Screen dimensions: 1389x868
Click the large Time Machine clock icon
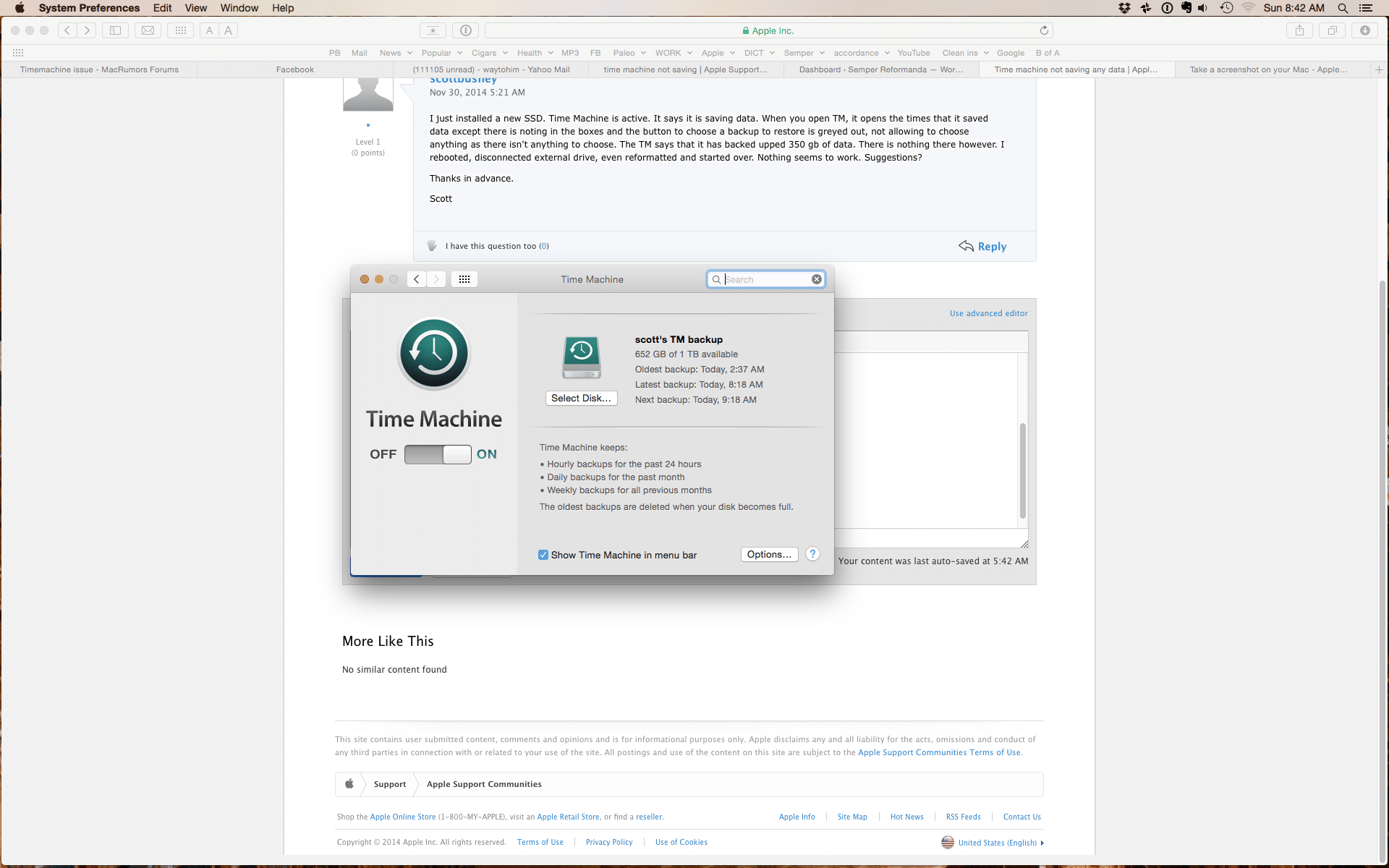[434, 354]
